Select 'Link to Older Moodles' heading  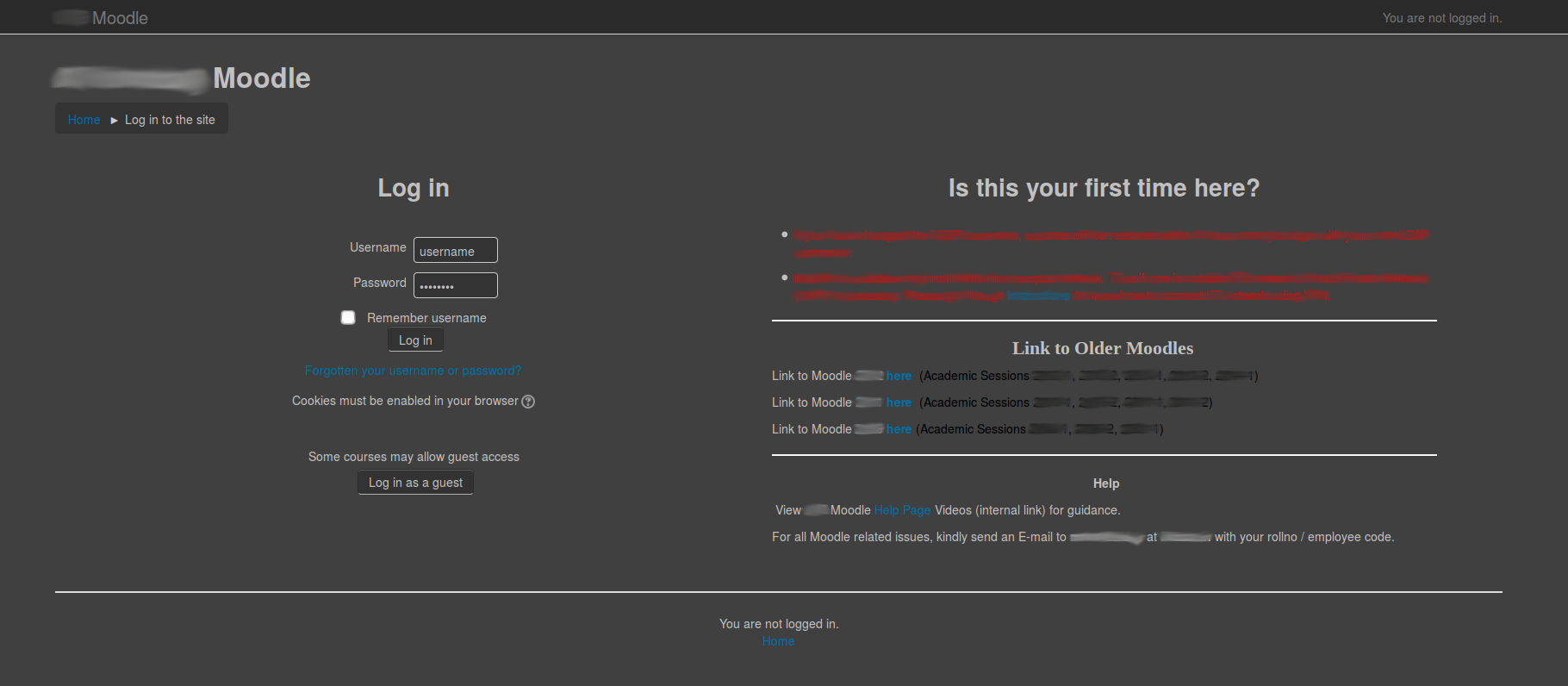tap(1103, 348)
